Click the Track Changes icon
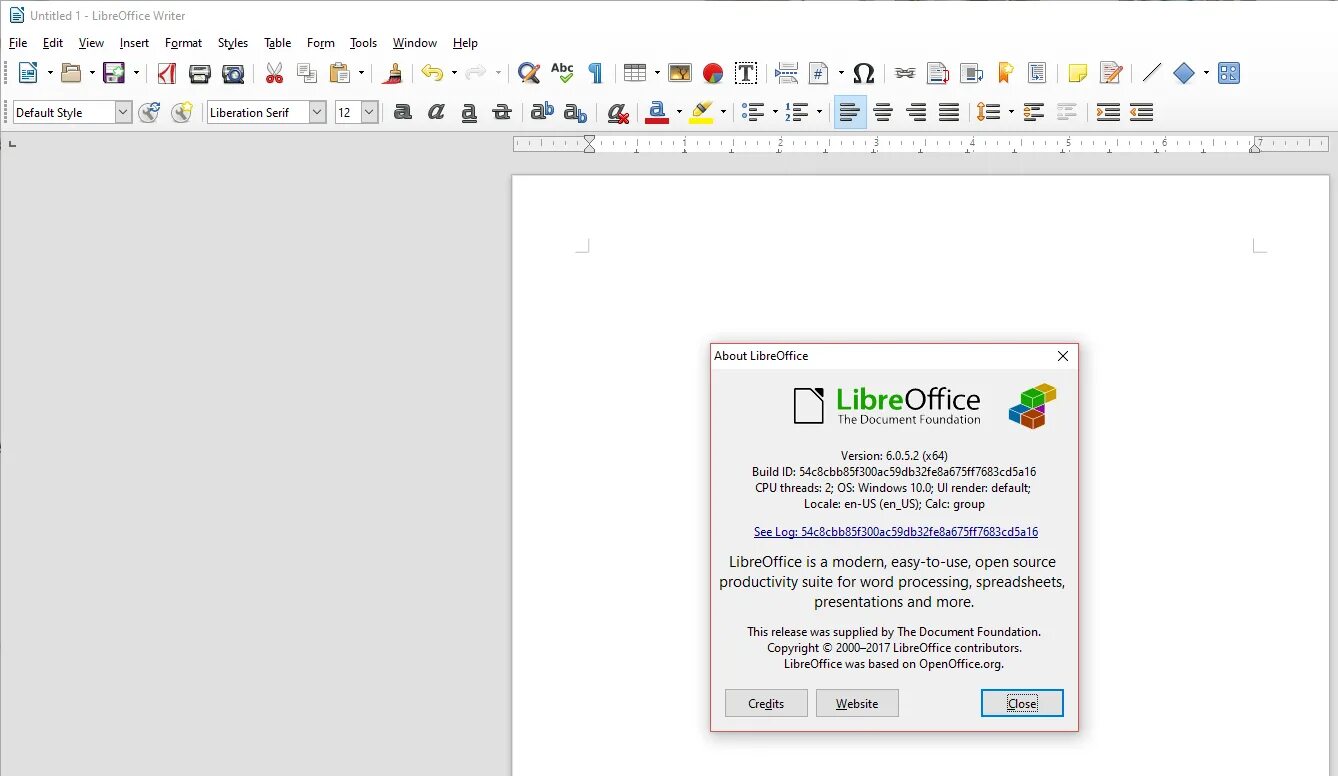Screen dimensions: 1338x776 coord(1111,73)
